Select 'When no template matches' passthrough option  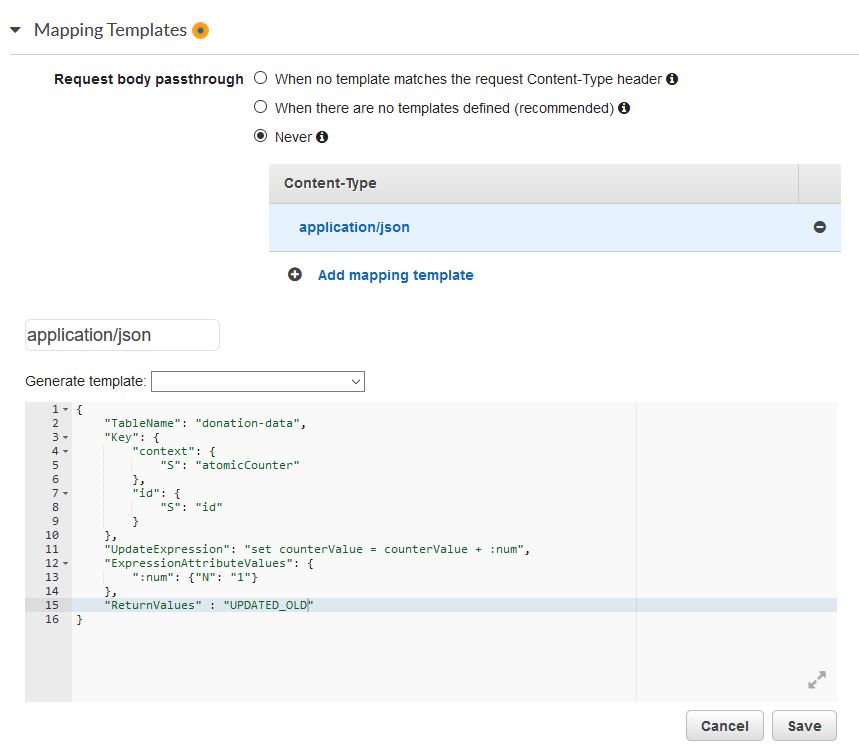point(261,78)
